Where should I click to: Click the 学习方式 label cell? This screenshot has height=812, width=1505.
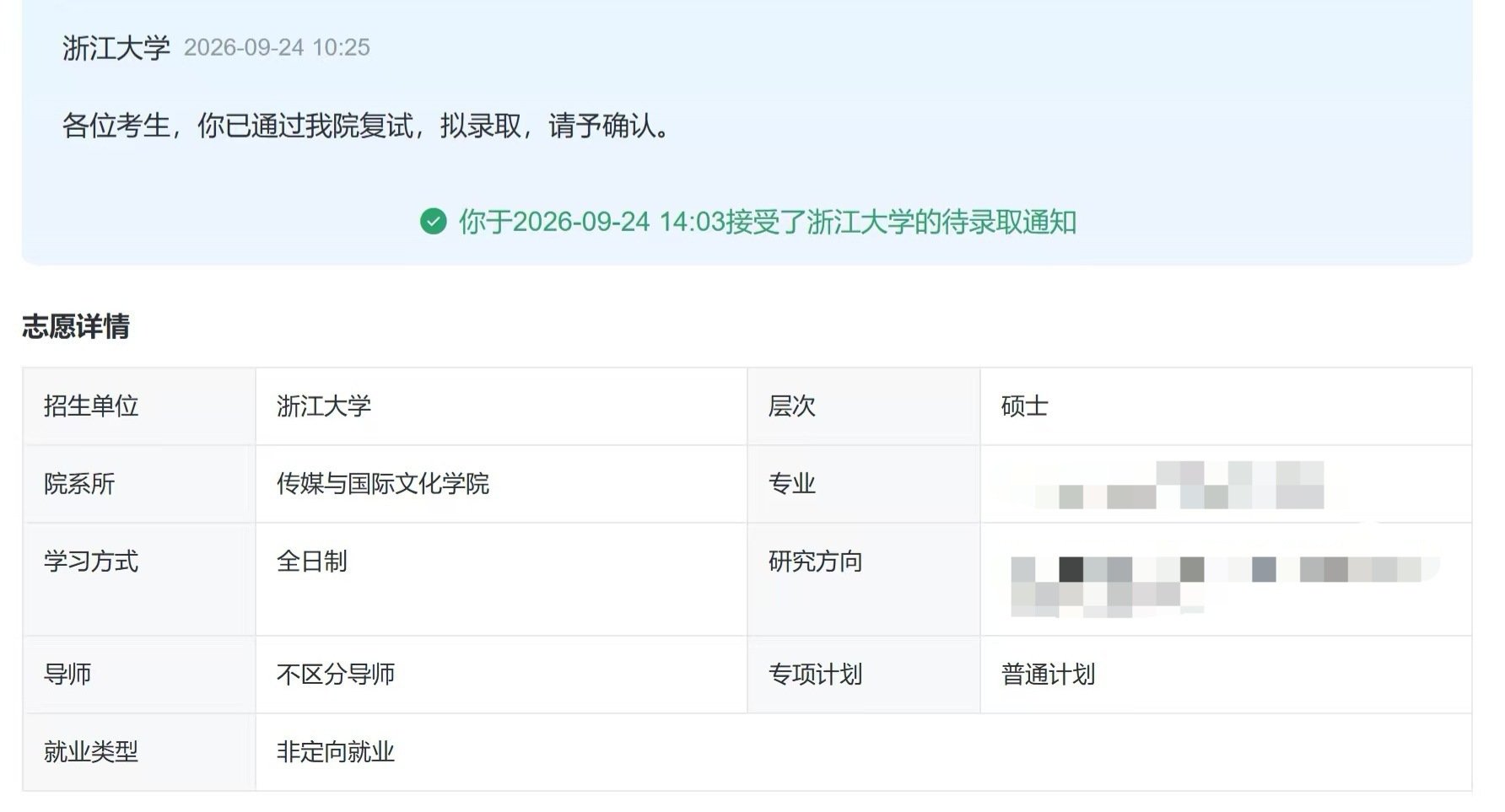[x=139, y=579]
